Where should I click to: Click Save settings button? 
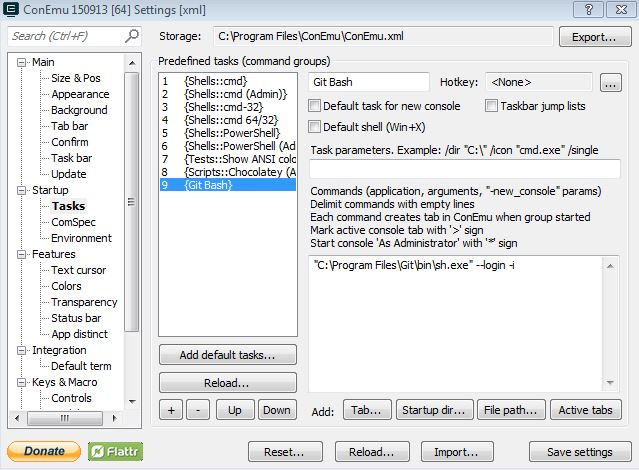point(580,452)
